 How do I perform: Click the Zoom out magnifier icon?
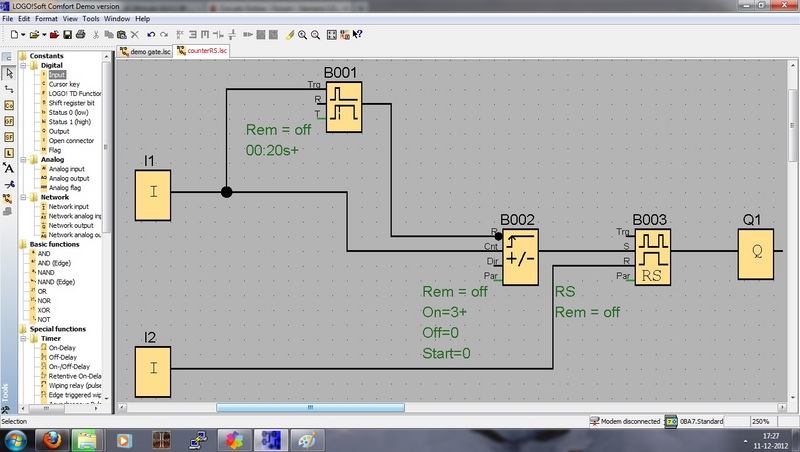[x=315, y=35]
